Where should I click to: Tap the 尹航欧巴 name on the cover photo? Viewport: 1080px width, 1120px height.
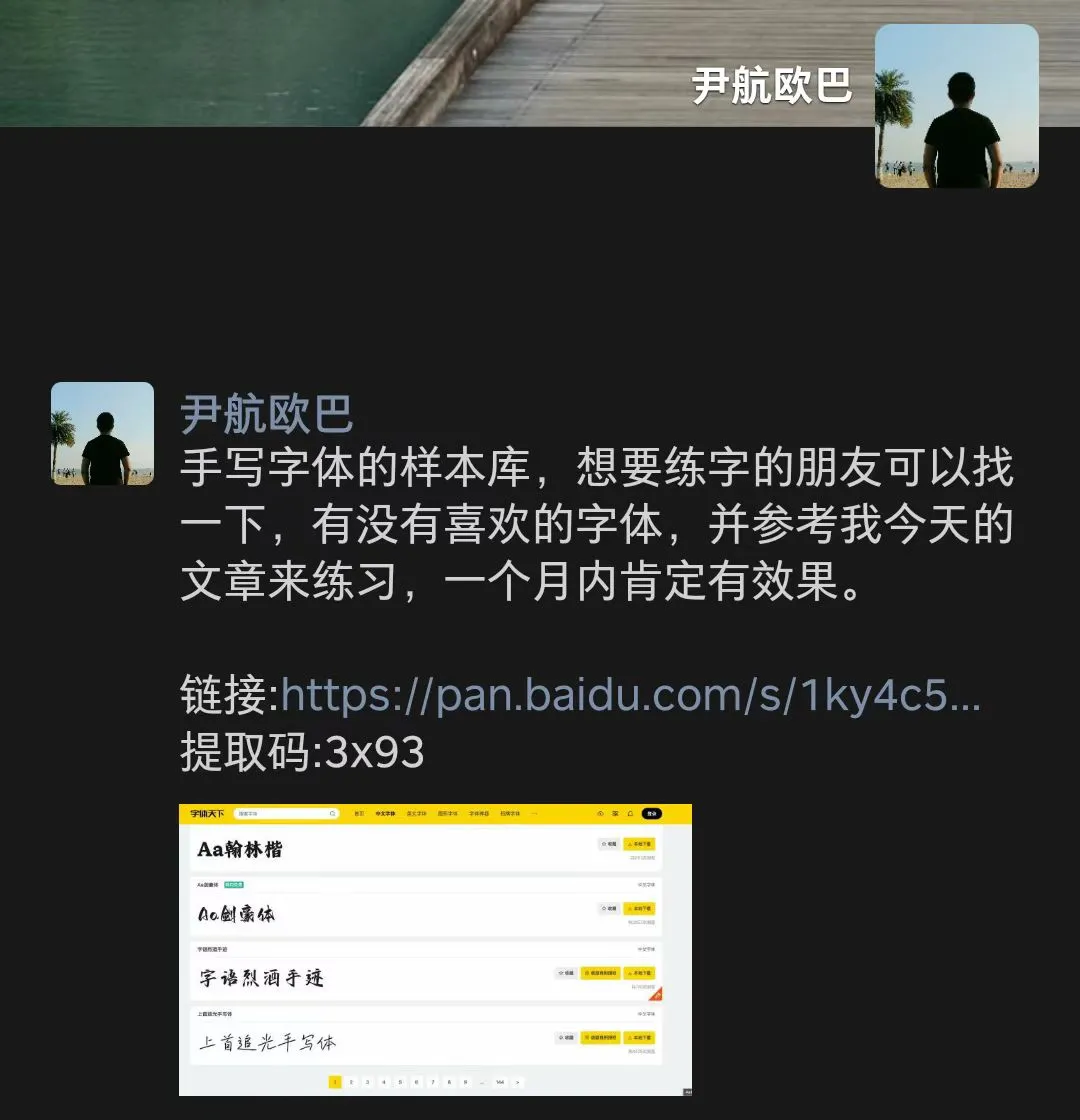(x=771, y=86)
